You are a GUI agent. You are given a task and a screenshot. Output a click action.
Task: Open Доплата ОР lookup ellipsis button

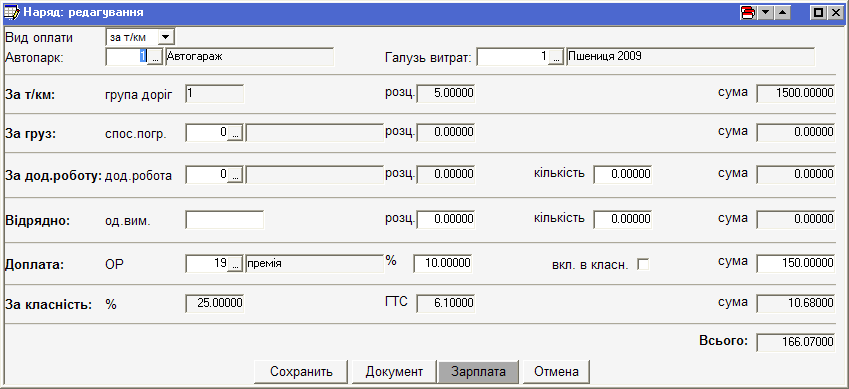(234, 264)
